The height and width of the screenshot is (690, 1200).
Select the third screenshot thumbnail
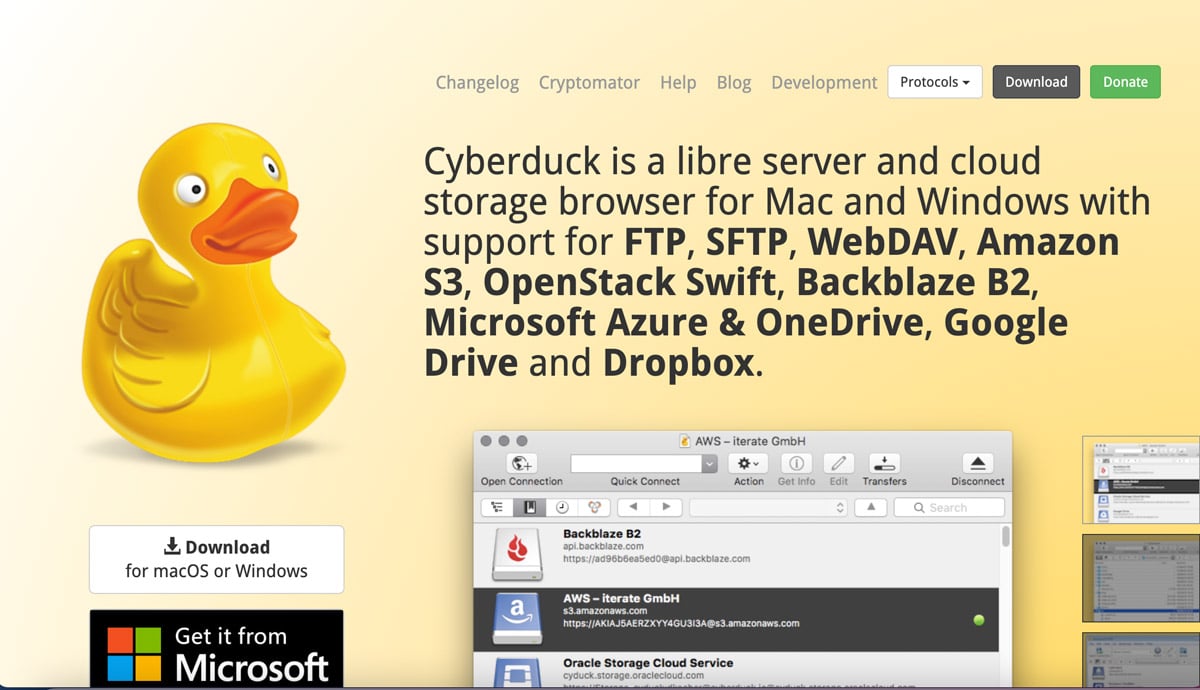[x=1141, y=660]
